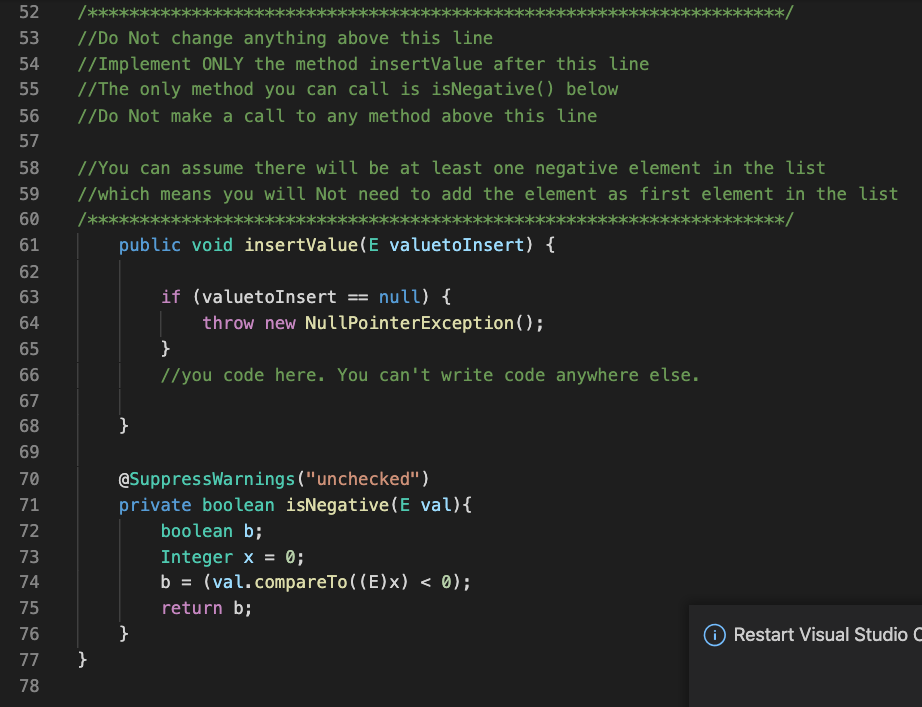The height and width of the screenshot is (707, 922).
Task: Click the closing brace on line 77
Action: coord(83,660)
